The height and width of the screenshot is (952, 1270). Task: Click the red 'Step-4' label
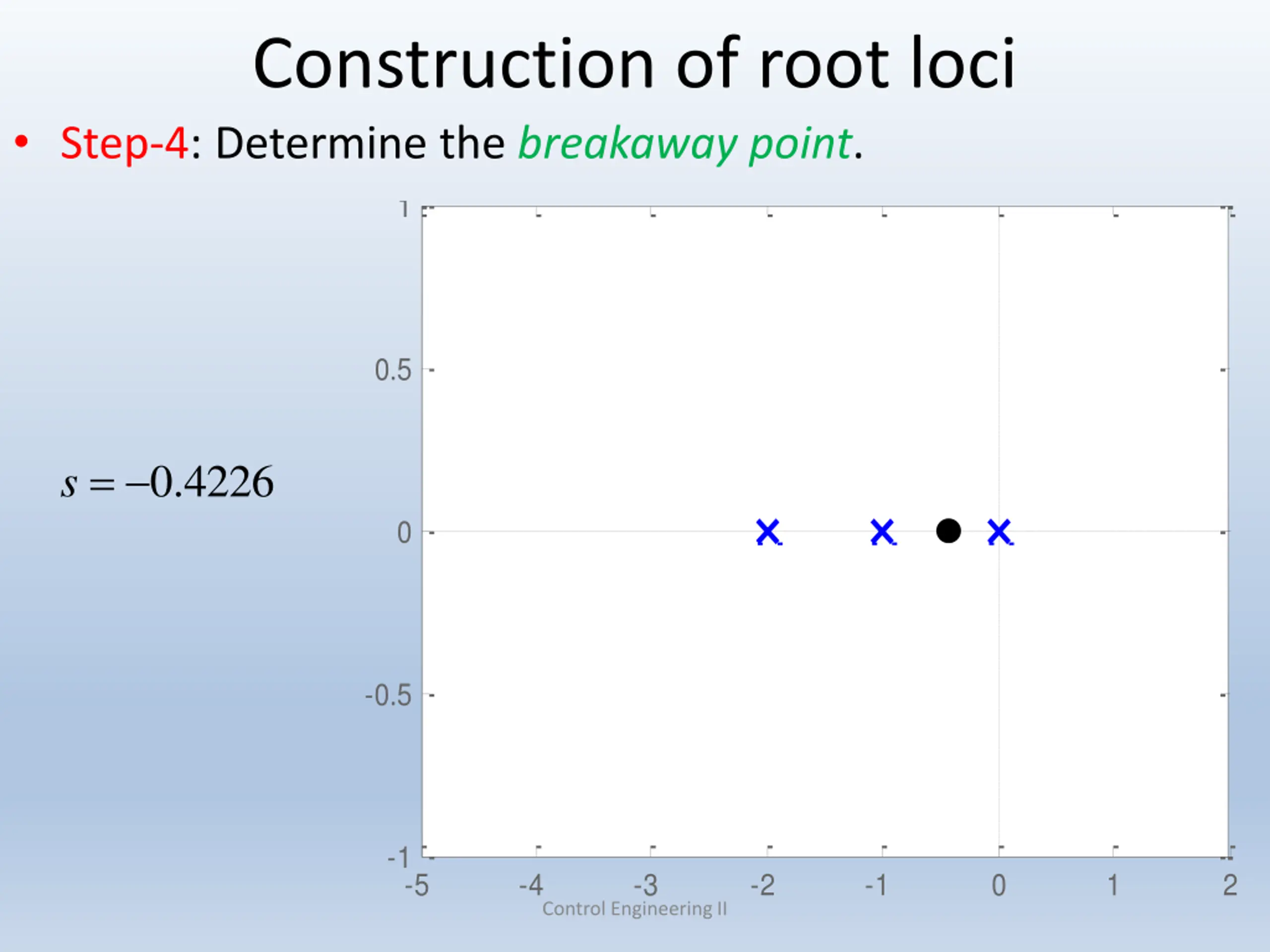[125, 143]
